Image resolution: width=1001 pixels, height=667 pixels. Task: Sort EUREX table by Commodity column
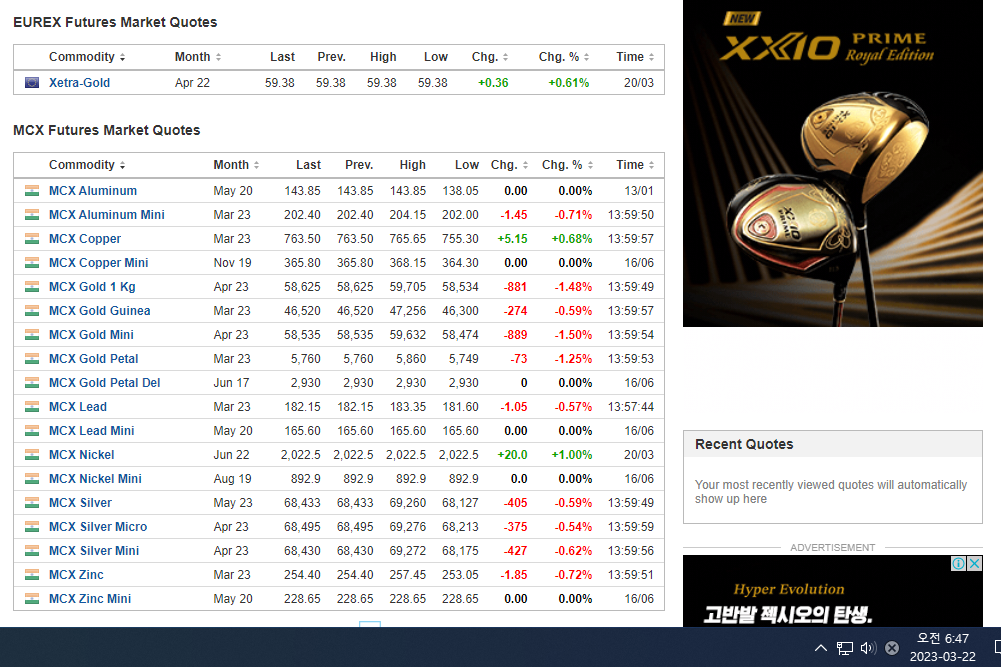pyautogui.click(x=87, y=57)
